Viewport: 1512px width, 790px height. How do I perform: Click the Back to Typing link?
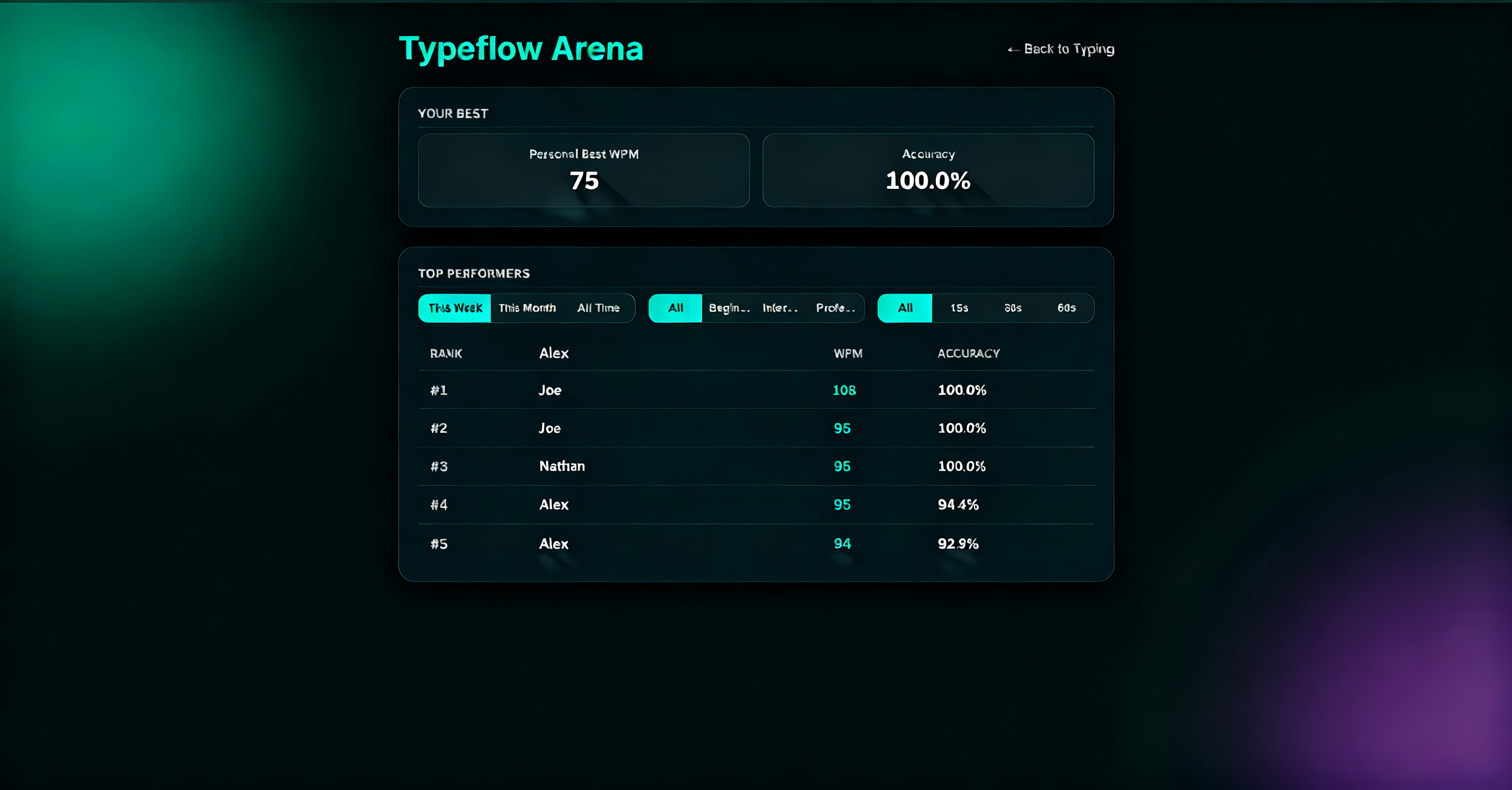pos(1060,49)
